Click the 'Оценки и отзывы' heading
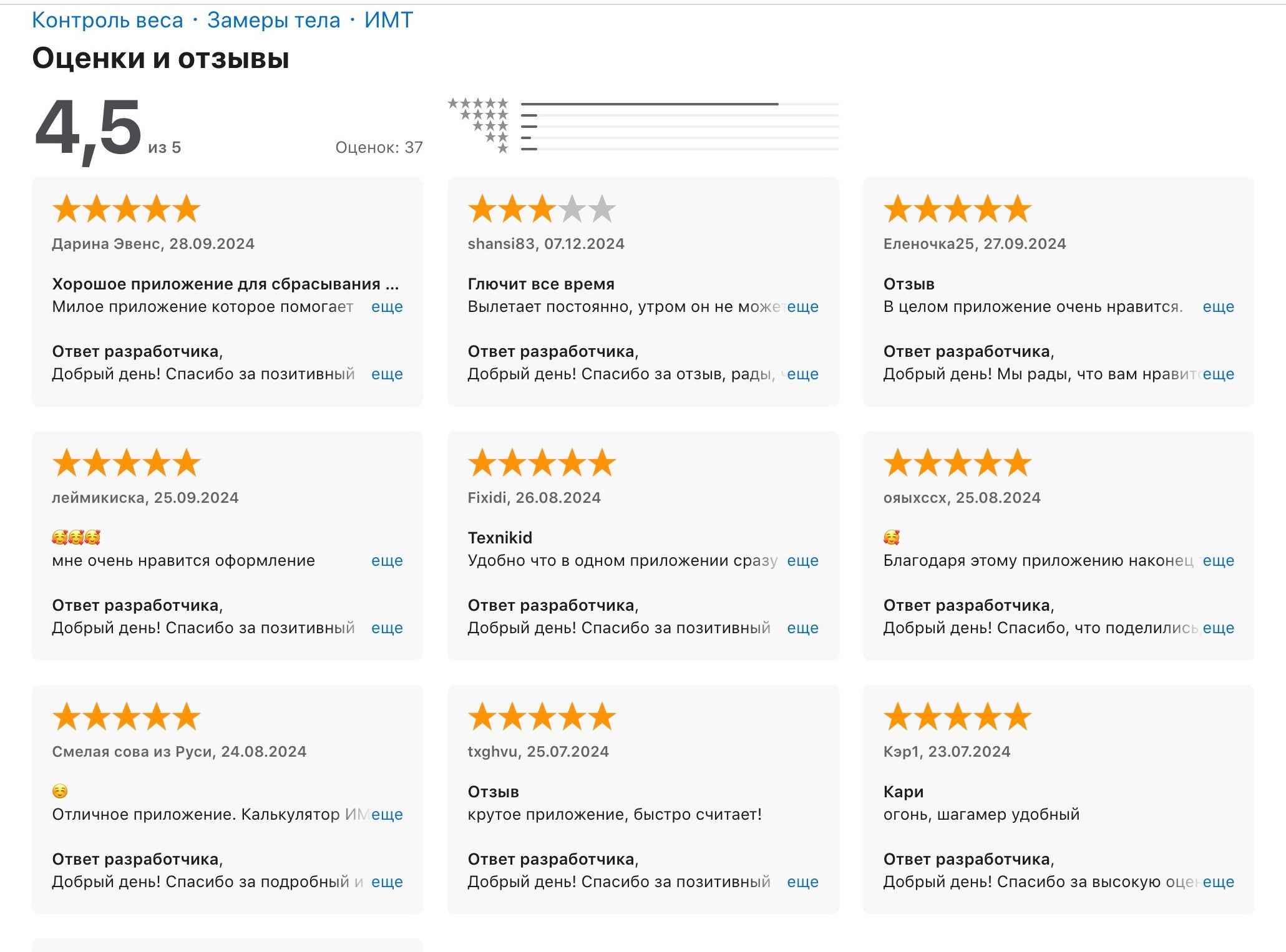The height and width of the screenshot is (952, 1286). [x=160, y=59]
